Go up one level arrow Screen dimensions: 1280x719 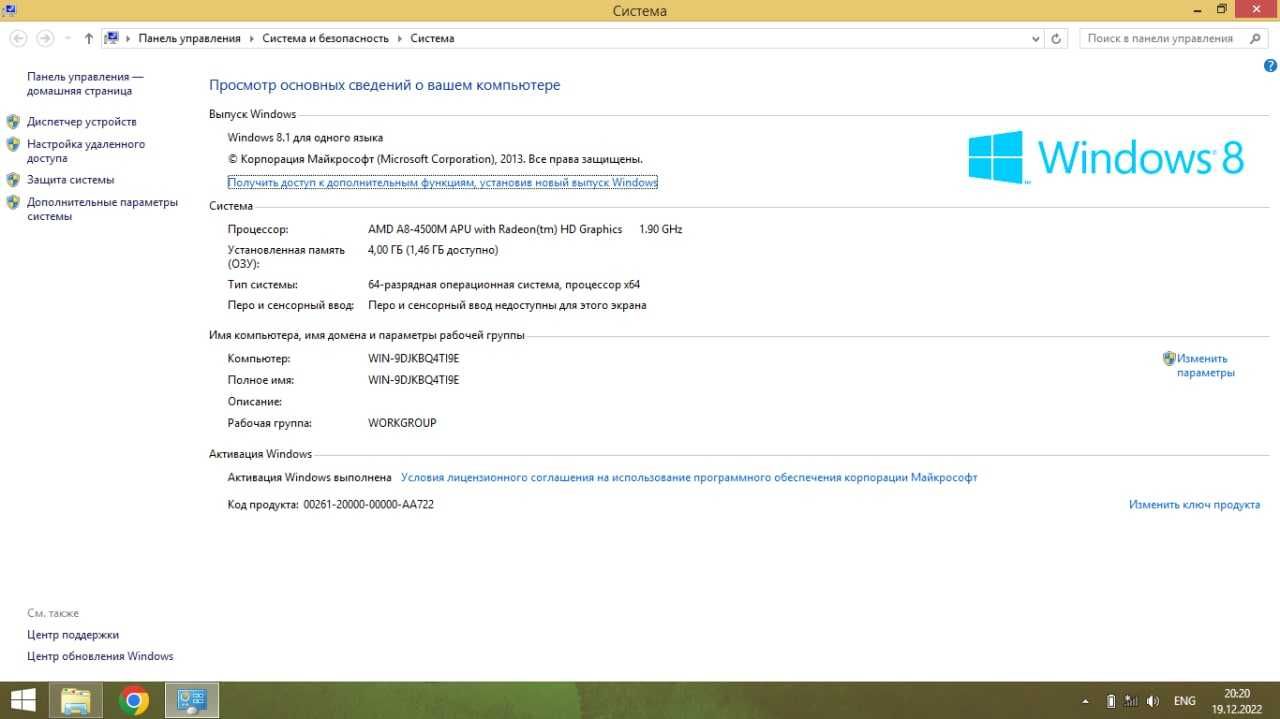pos(89,38)
